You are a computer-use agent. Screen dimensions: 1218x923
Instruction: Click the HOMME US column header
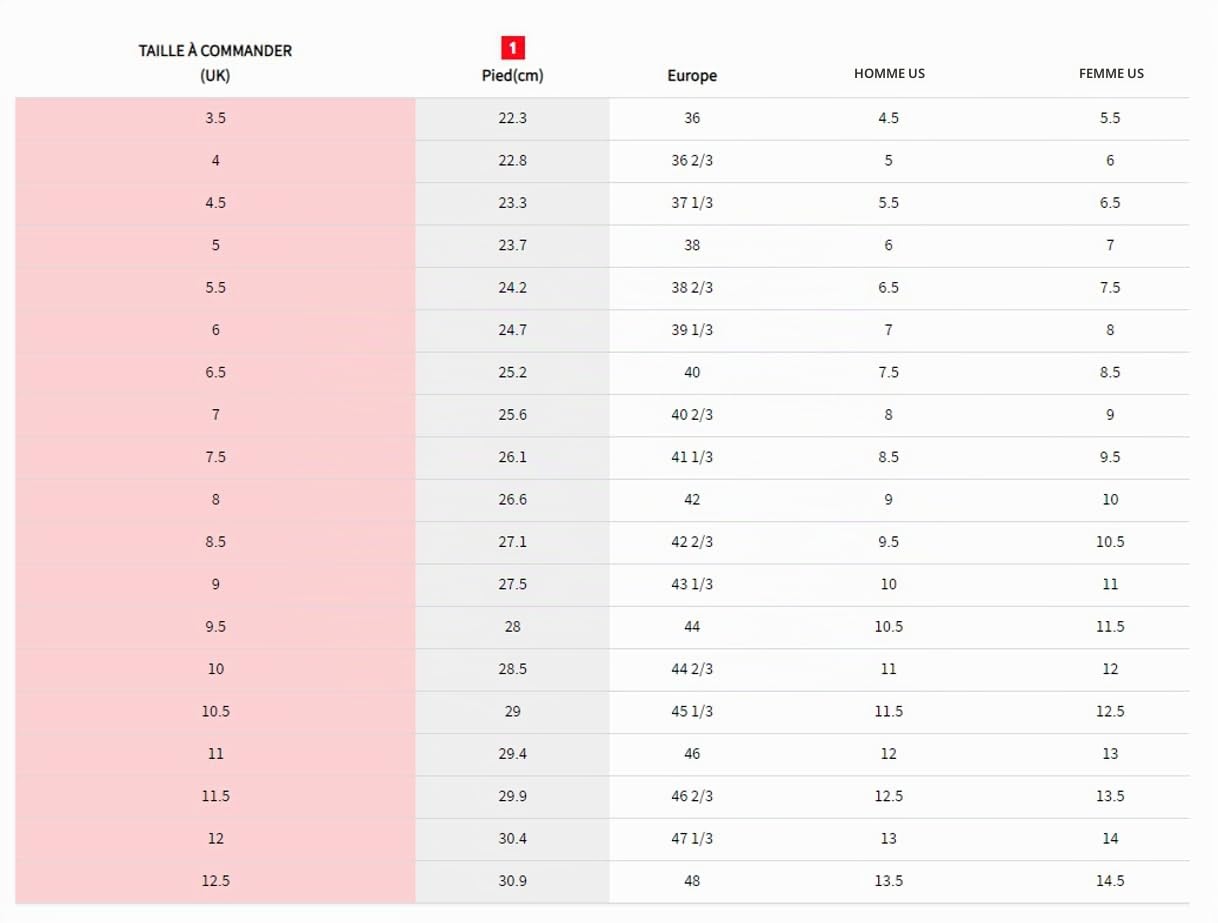click(x=889, y=74)
